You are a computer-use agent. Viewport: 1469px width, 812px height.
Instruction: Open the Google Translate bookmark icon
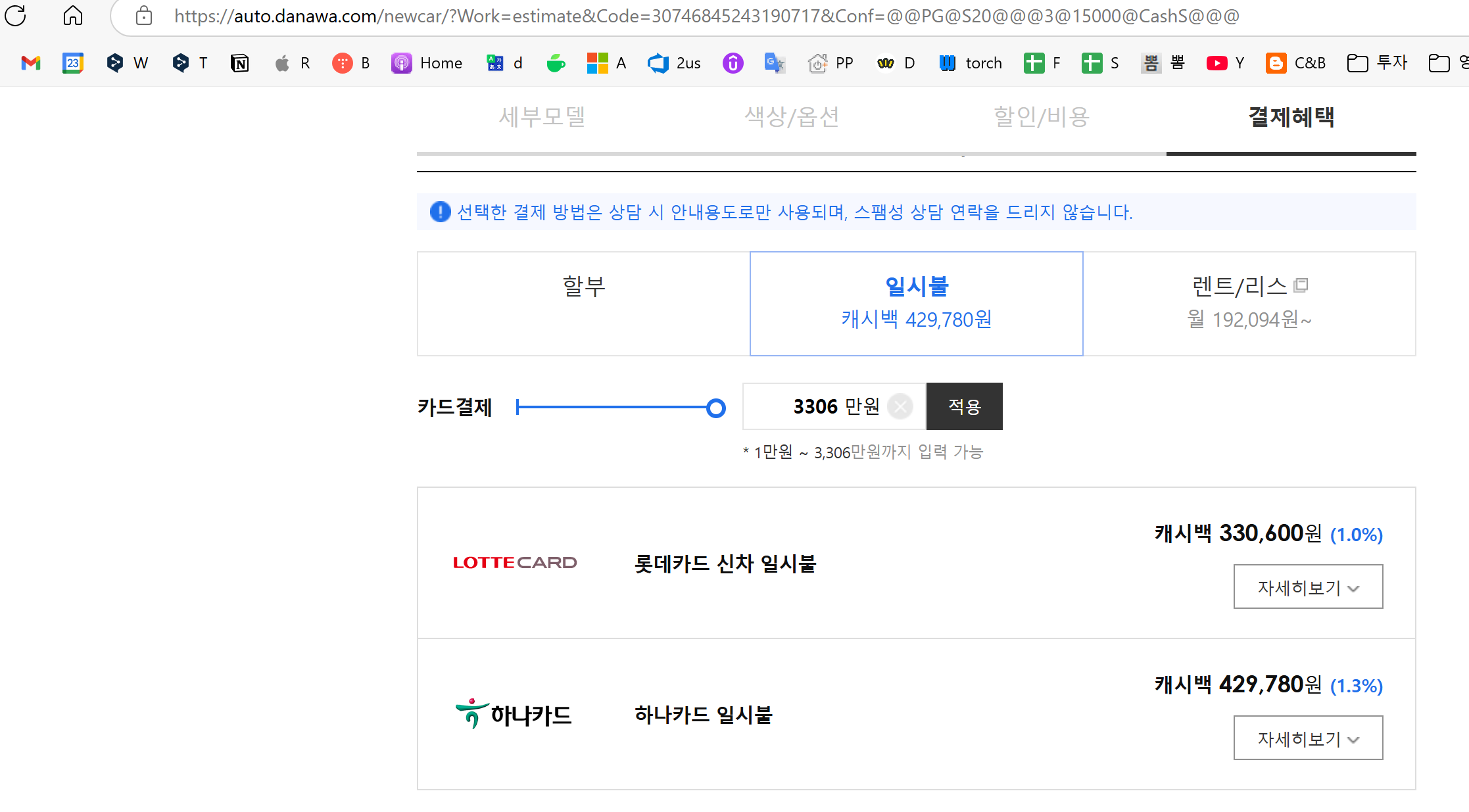point(775,63)
